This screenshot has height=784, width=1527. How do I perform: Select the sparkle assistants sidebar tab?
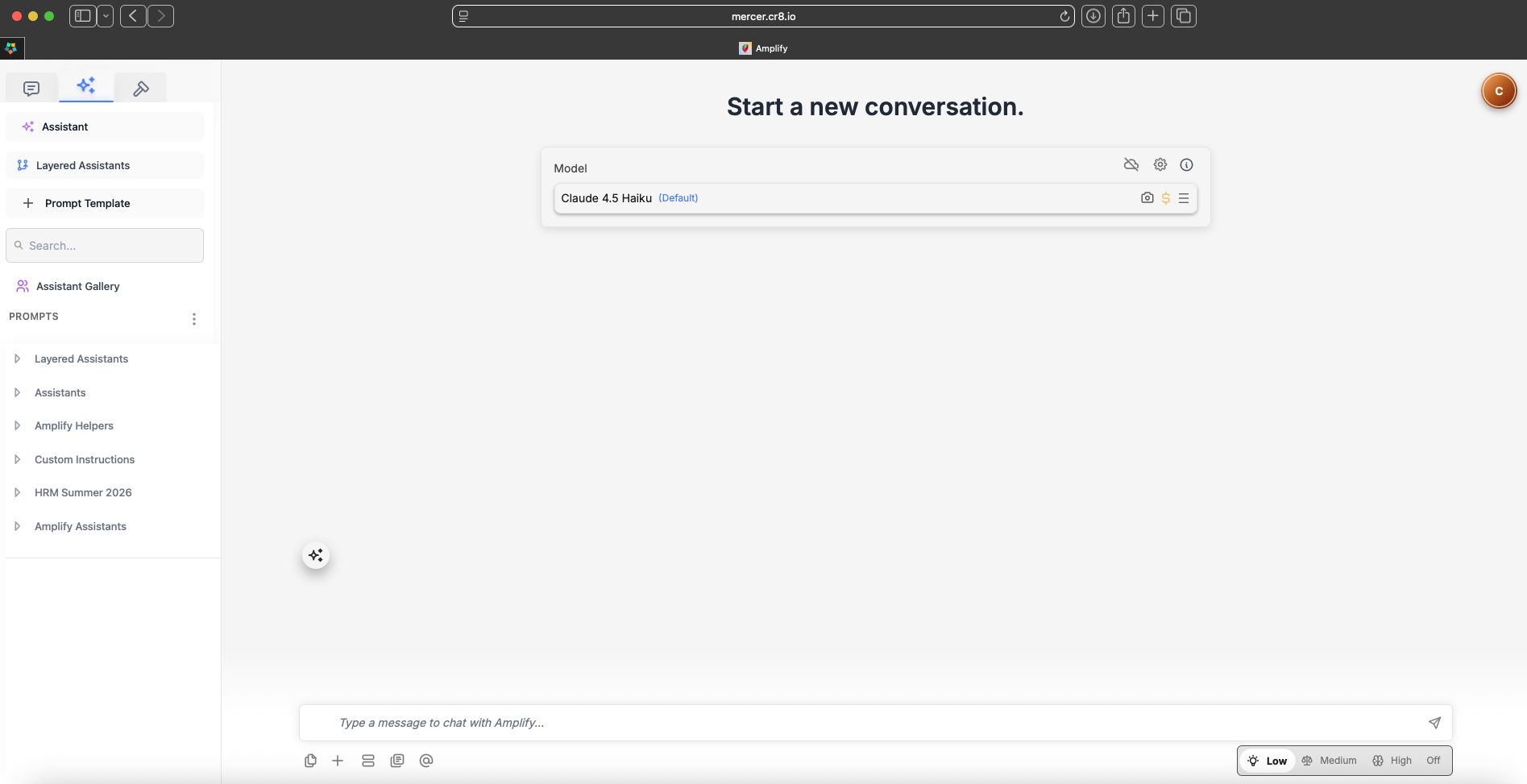pos(86,86)
